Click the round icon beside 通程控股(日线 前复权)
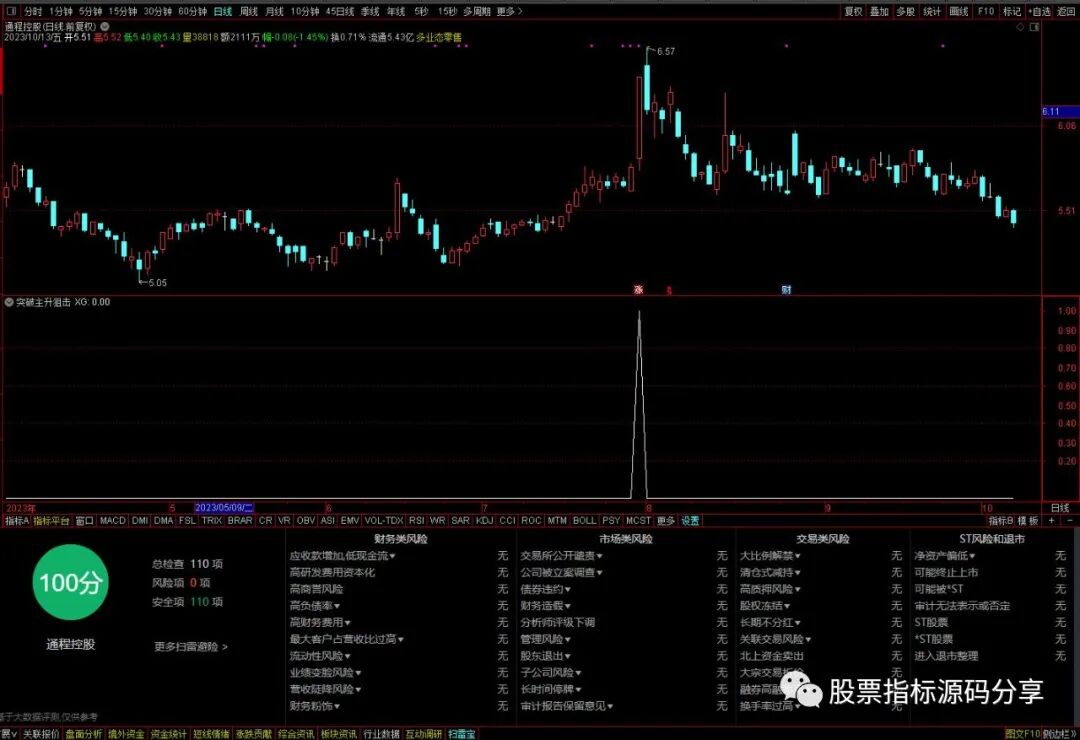 pyautogui.click(x=105, y=26)
